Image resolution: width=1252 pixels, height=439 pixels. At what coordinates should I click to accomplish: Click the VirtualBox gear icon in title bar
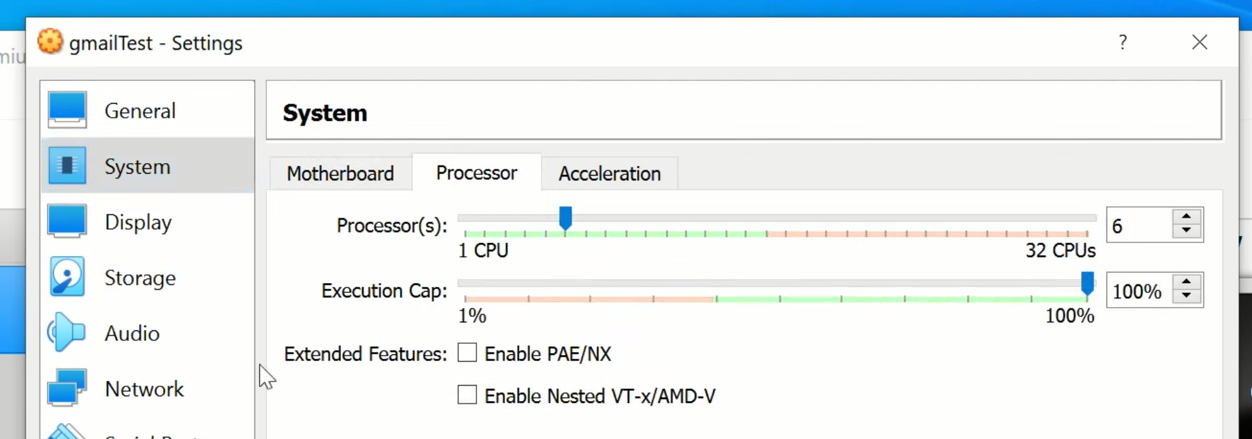50,42
